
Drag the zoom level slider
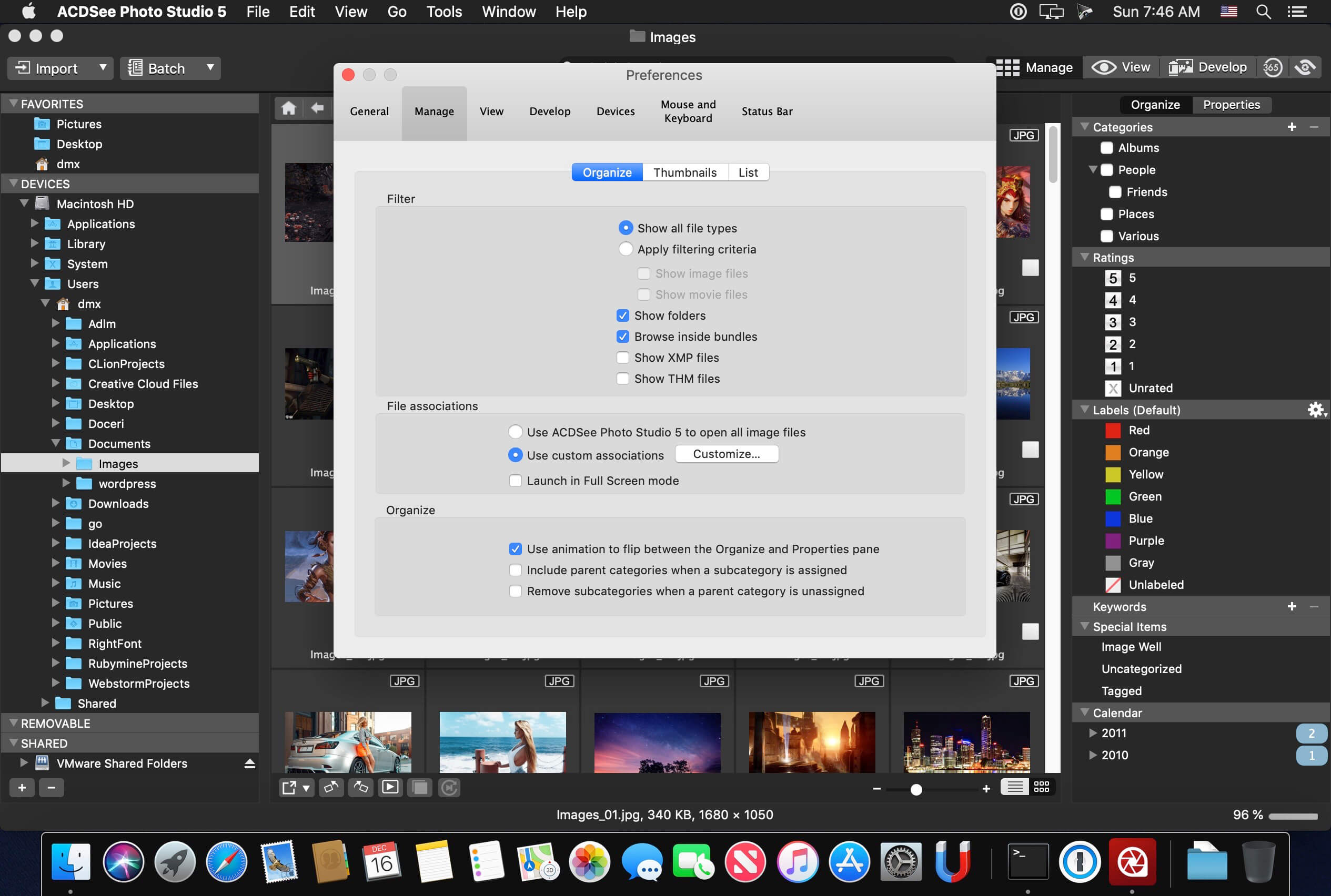pos(916,789)
